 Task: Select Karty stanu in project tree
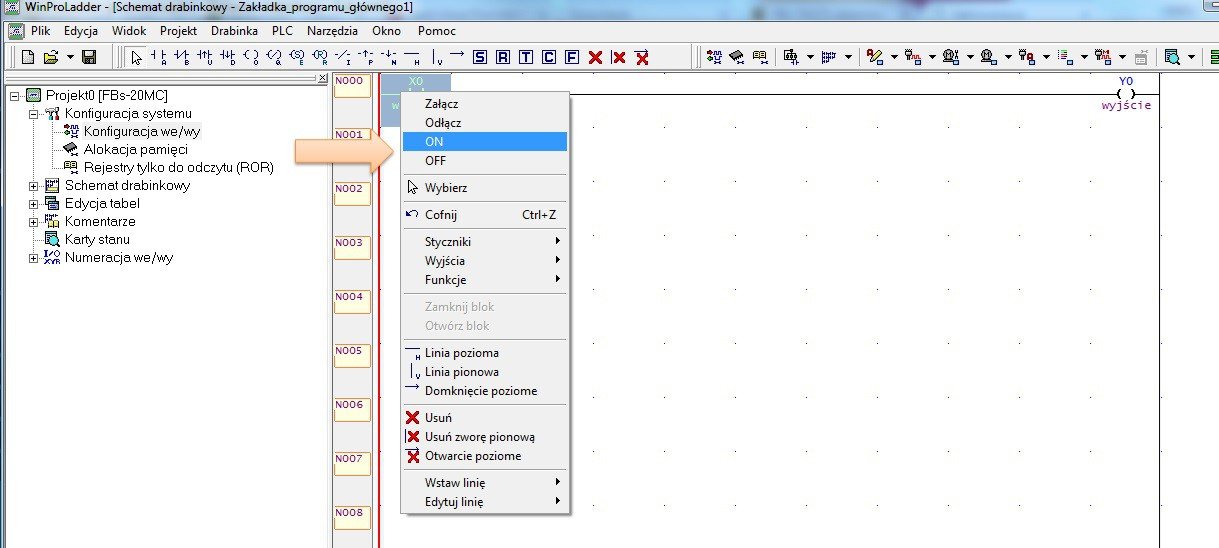97,240
